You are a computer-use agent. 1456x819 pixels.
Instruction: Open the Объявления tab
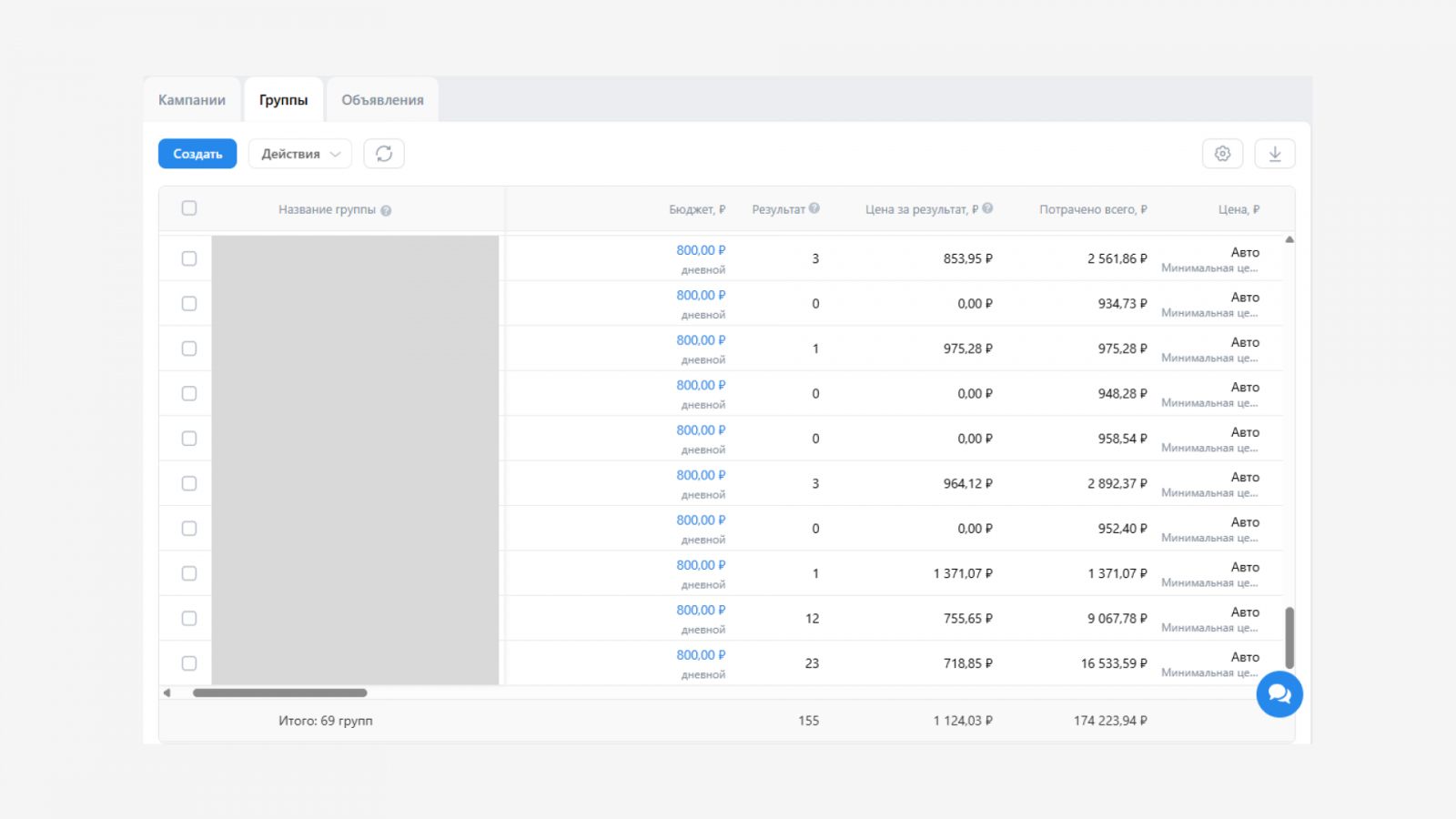pyautogui.click(x=382, y=100)
